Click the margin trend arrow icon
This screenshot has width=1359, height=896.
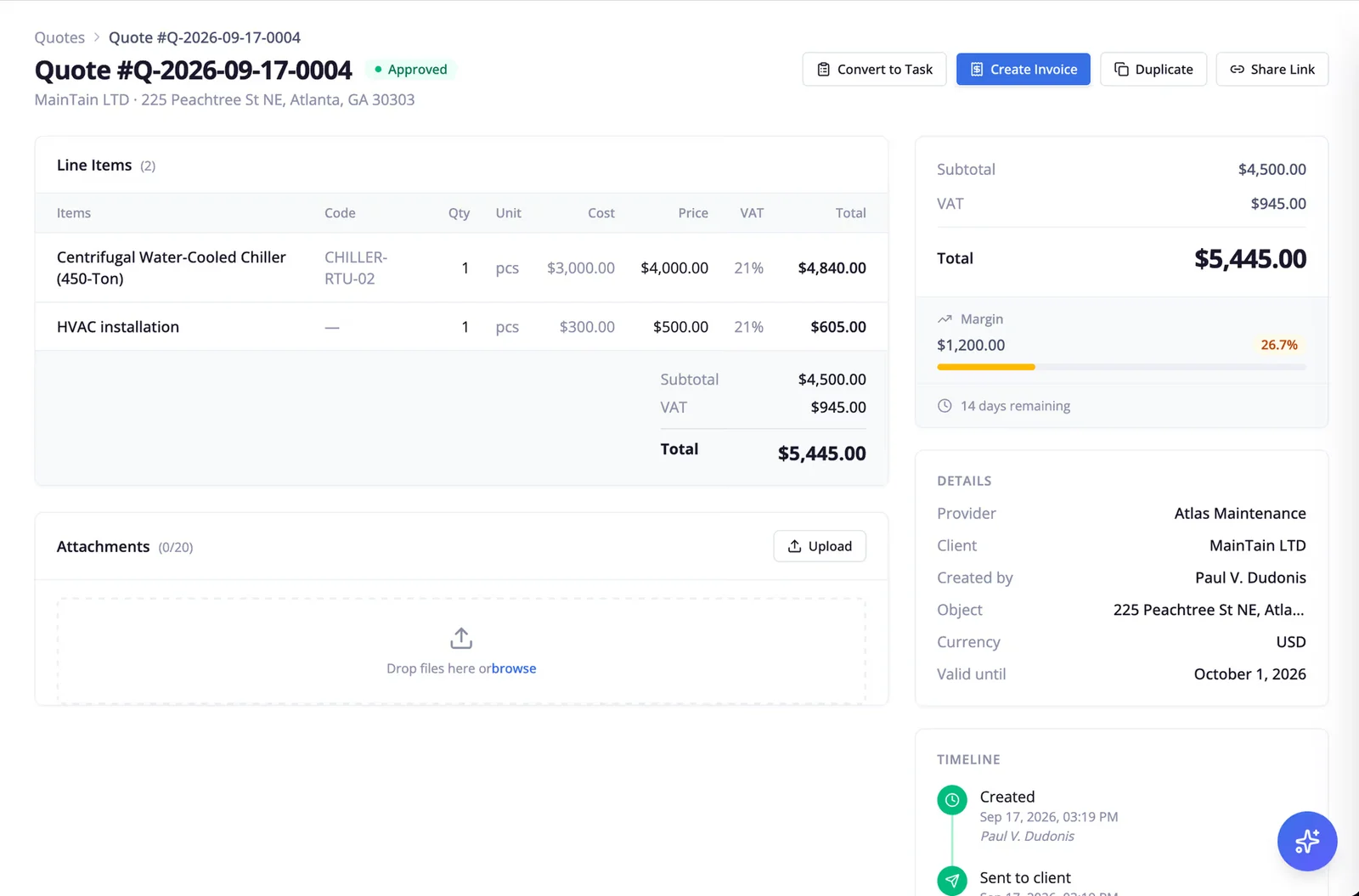click(945, 319)
